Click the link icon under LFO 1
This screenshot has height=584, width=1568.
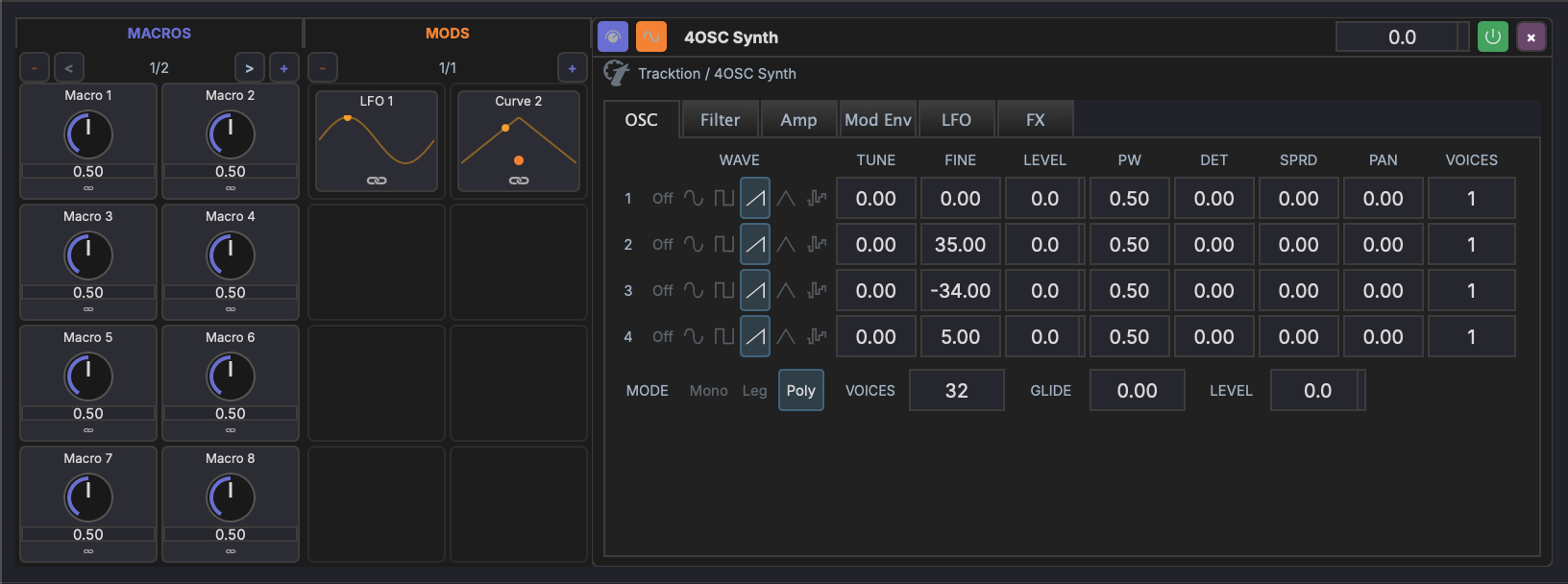point(377,181)
